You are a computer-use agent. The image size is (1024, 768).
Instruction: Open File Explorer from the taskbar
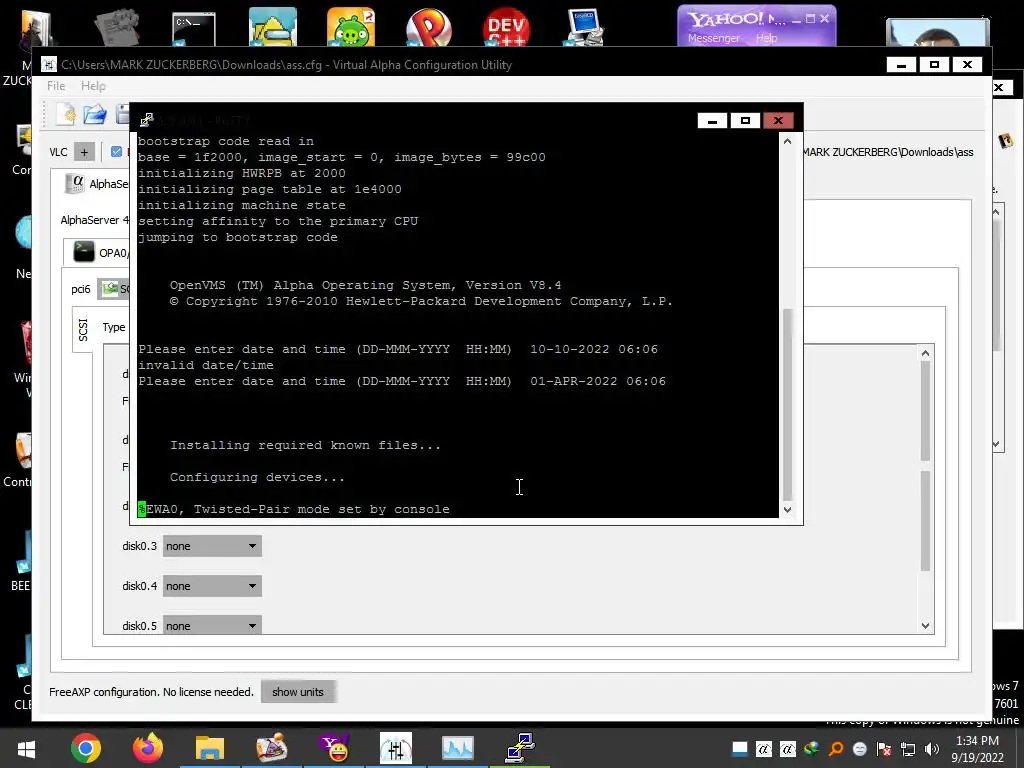click(210, 748)
